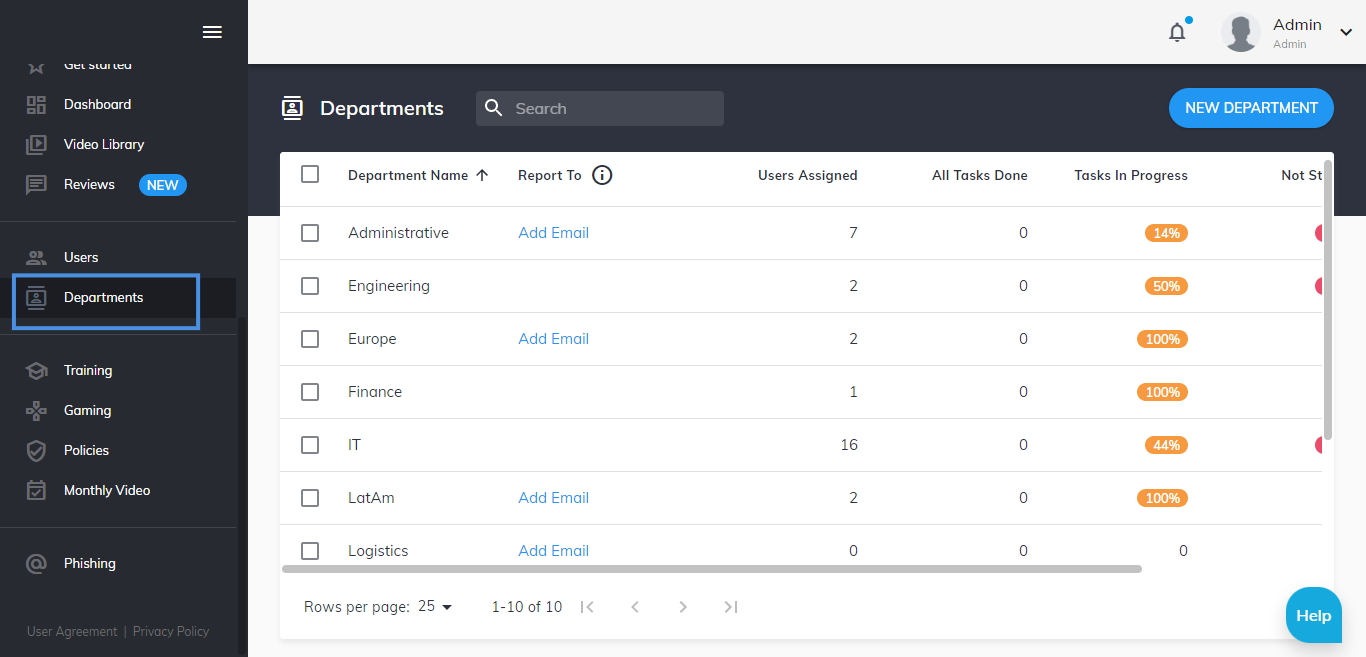The width and height of the screenshot is (1366, 657).
Task: Select Monthly Video in the sidebar
Action: tap(36, 490)
